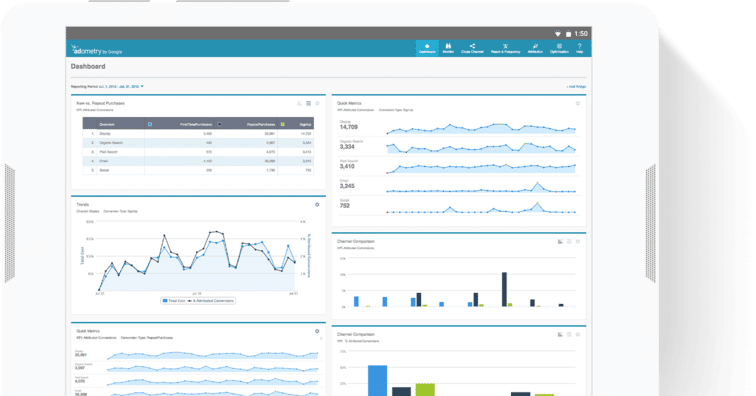The height and width of the screenshot is (396, 756).
Task: Open settings gear on Trends widget
Action: 317,205
